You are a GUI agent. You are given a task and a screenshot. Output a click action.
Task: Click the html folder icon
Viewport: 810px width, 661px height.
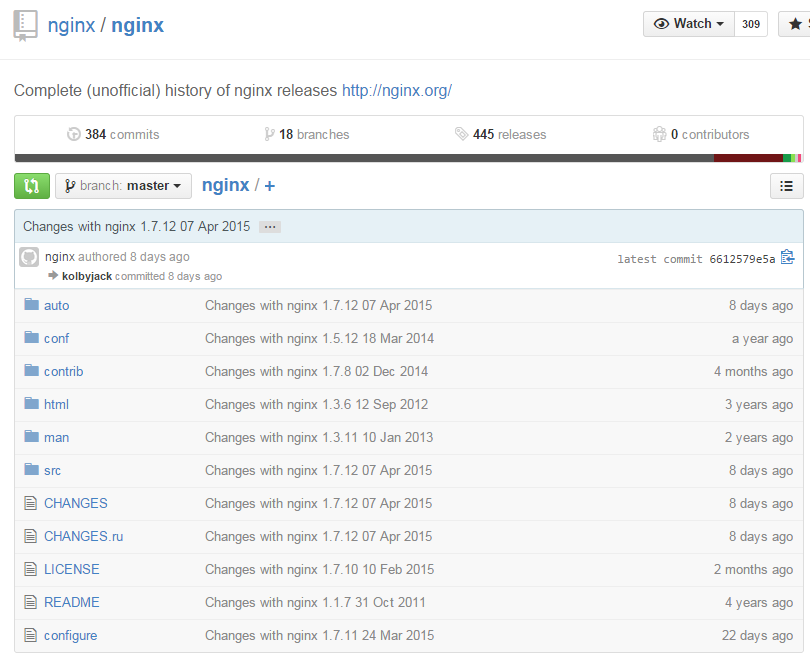click(x=32, y=403)
